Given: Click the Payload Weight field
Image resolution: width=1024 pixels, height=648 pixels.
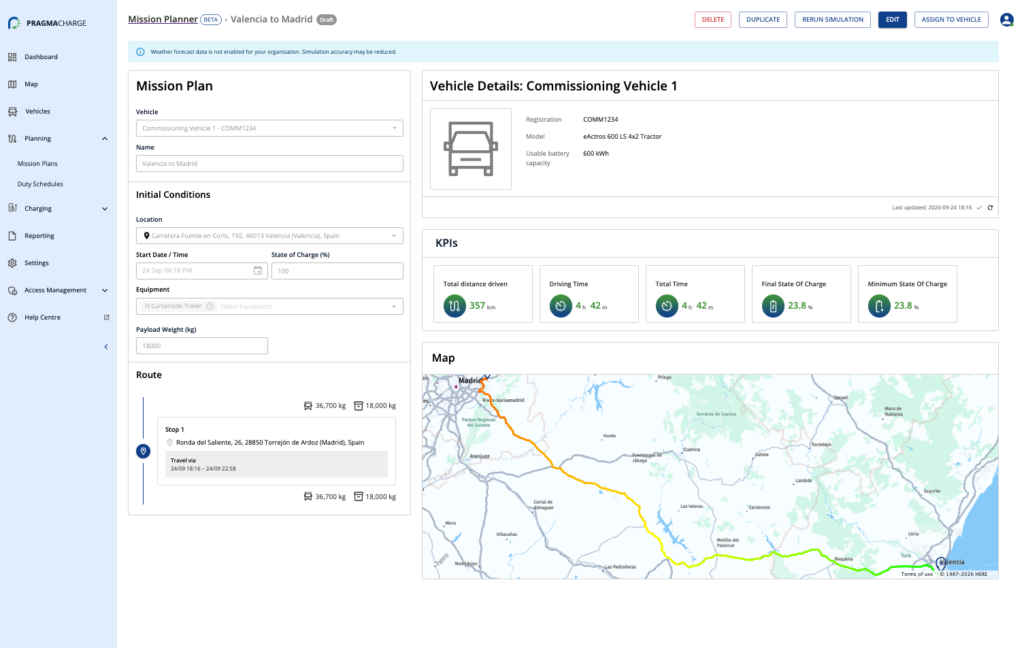Looking at the screenshot, I should pyautogui.click(x=201, y=346).
